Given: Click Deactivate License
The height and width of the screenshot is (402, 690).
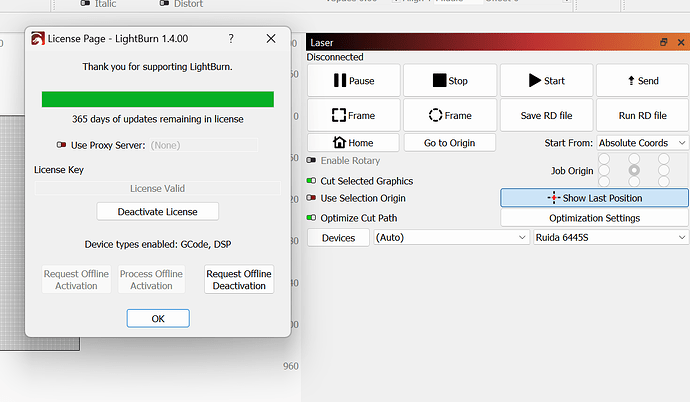Looking at the screenshot, I should pyautogui.click(x=158, y=212).
